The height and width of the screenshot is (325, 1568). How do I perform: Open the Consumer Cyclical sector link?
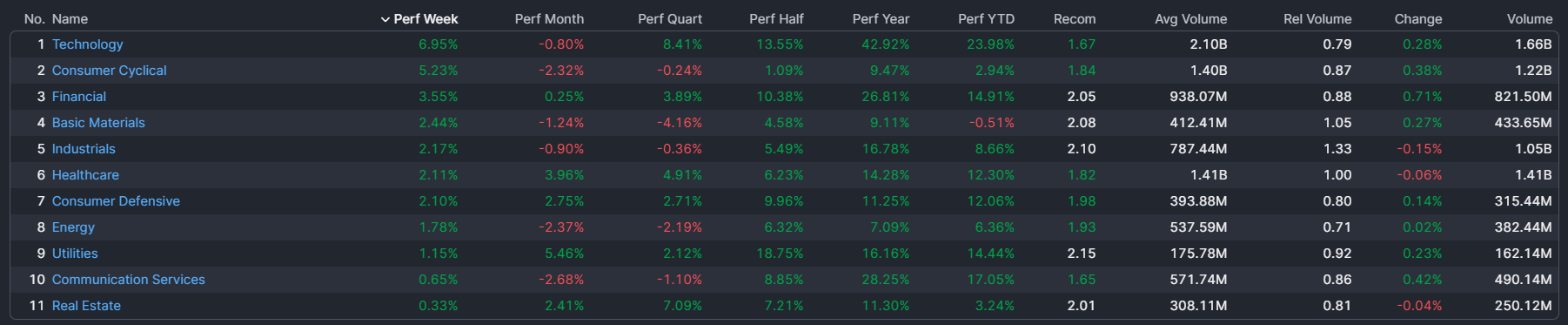pyautogui.click(x=109, y=71)
